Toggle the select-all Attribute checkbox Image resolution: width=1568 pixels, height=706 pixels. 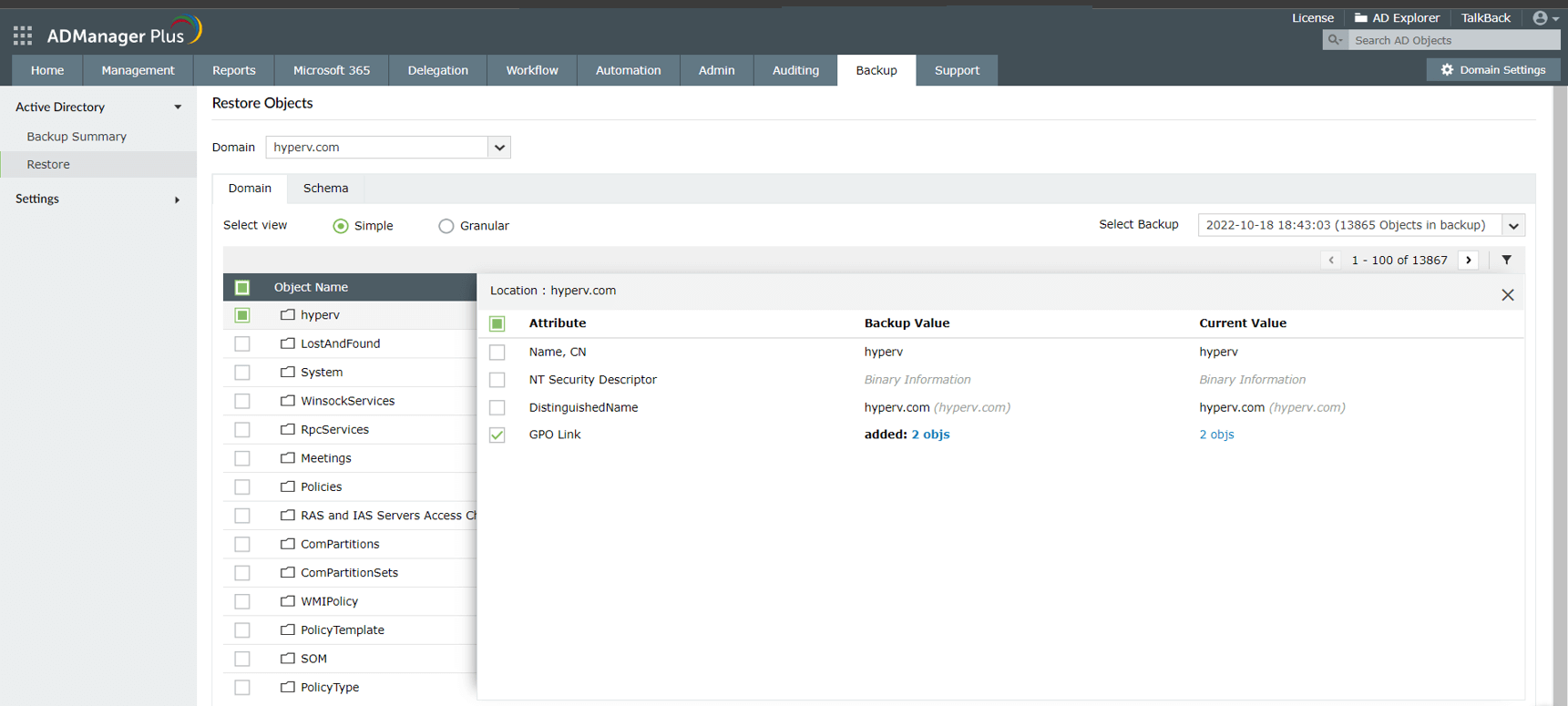tap(497, 323)
